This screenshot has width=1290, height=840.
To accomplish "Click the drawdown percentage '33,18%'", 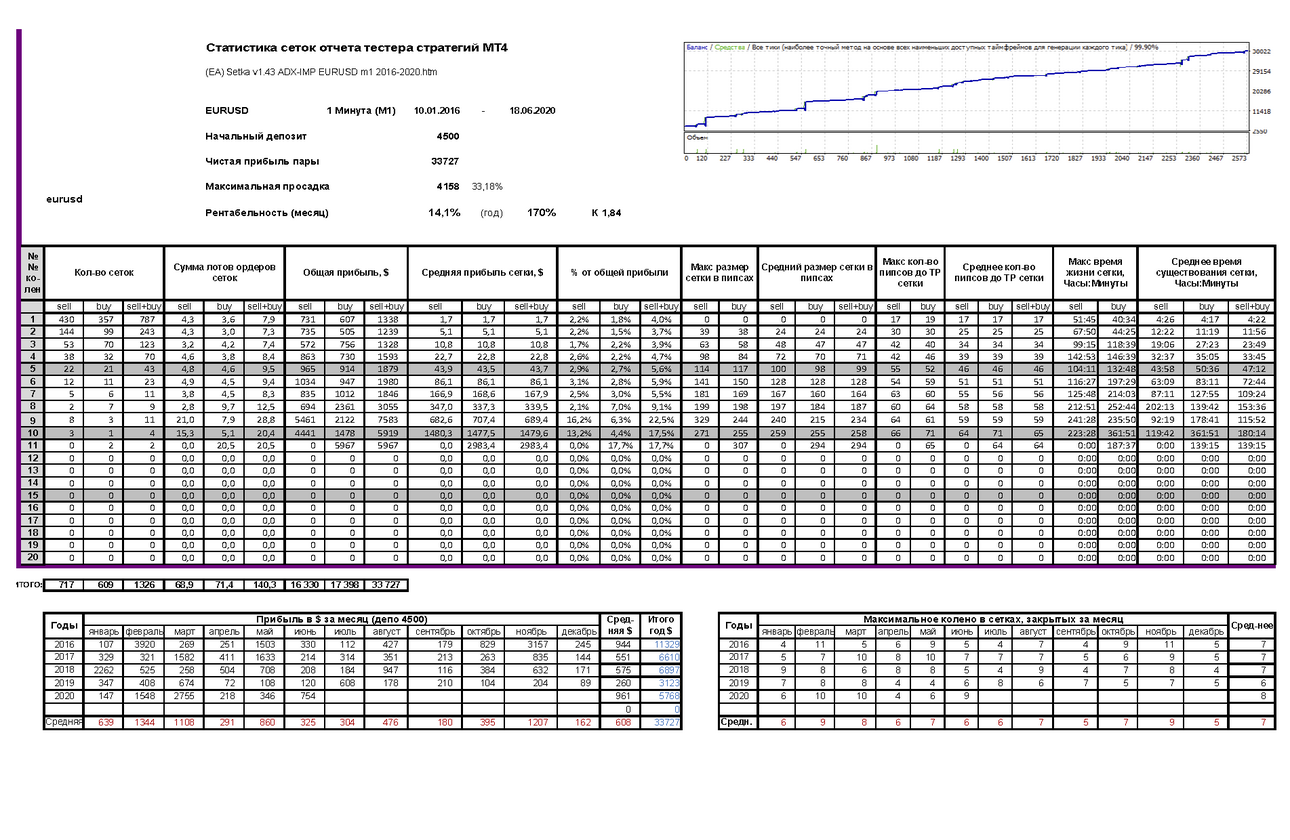I will click(x=487, y=187).
